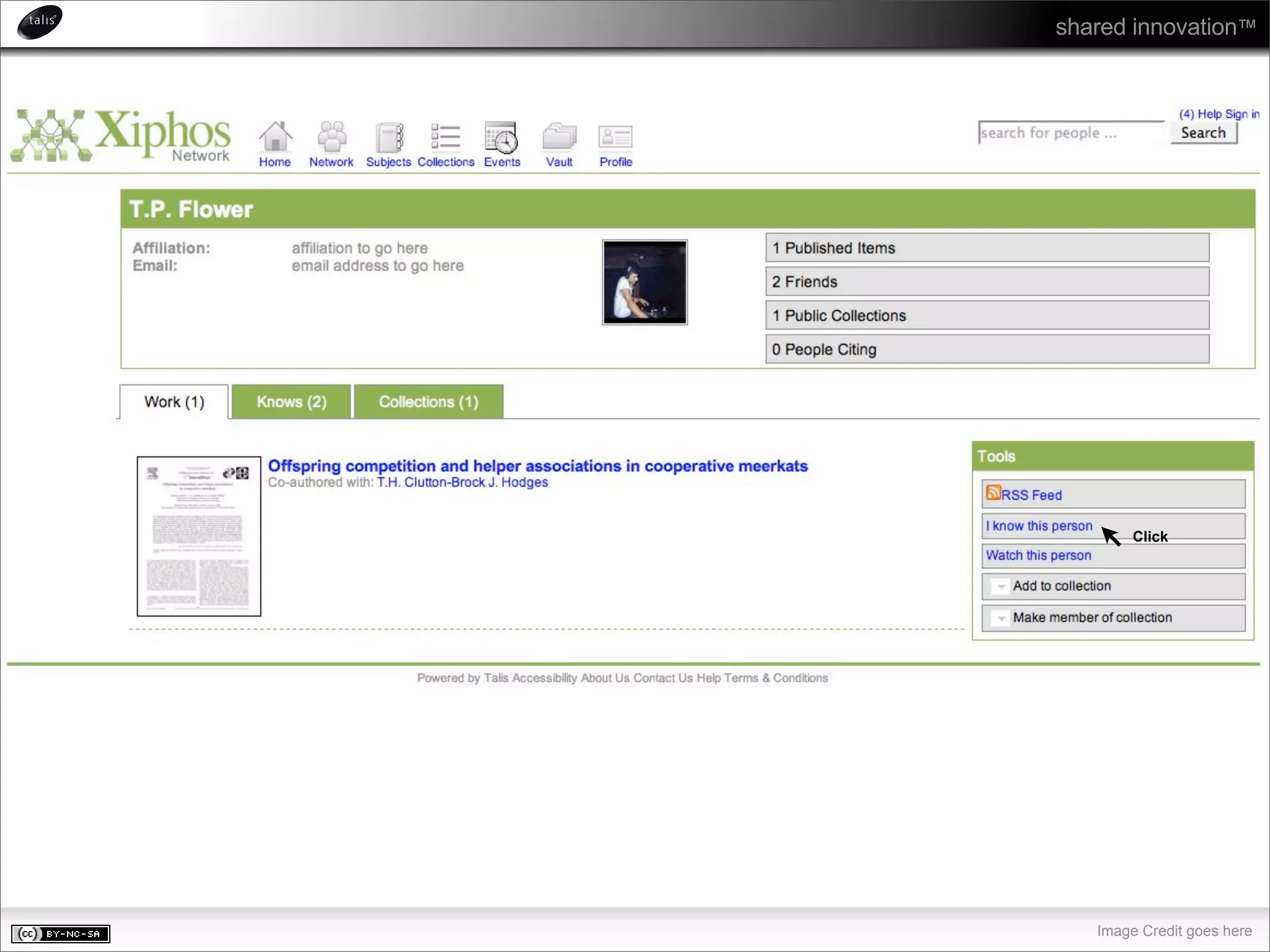Click 0 People Citing box
The width and height of the screenshot is (1270, 952).
[987, 350]
